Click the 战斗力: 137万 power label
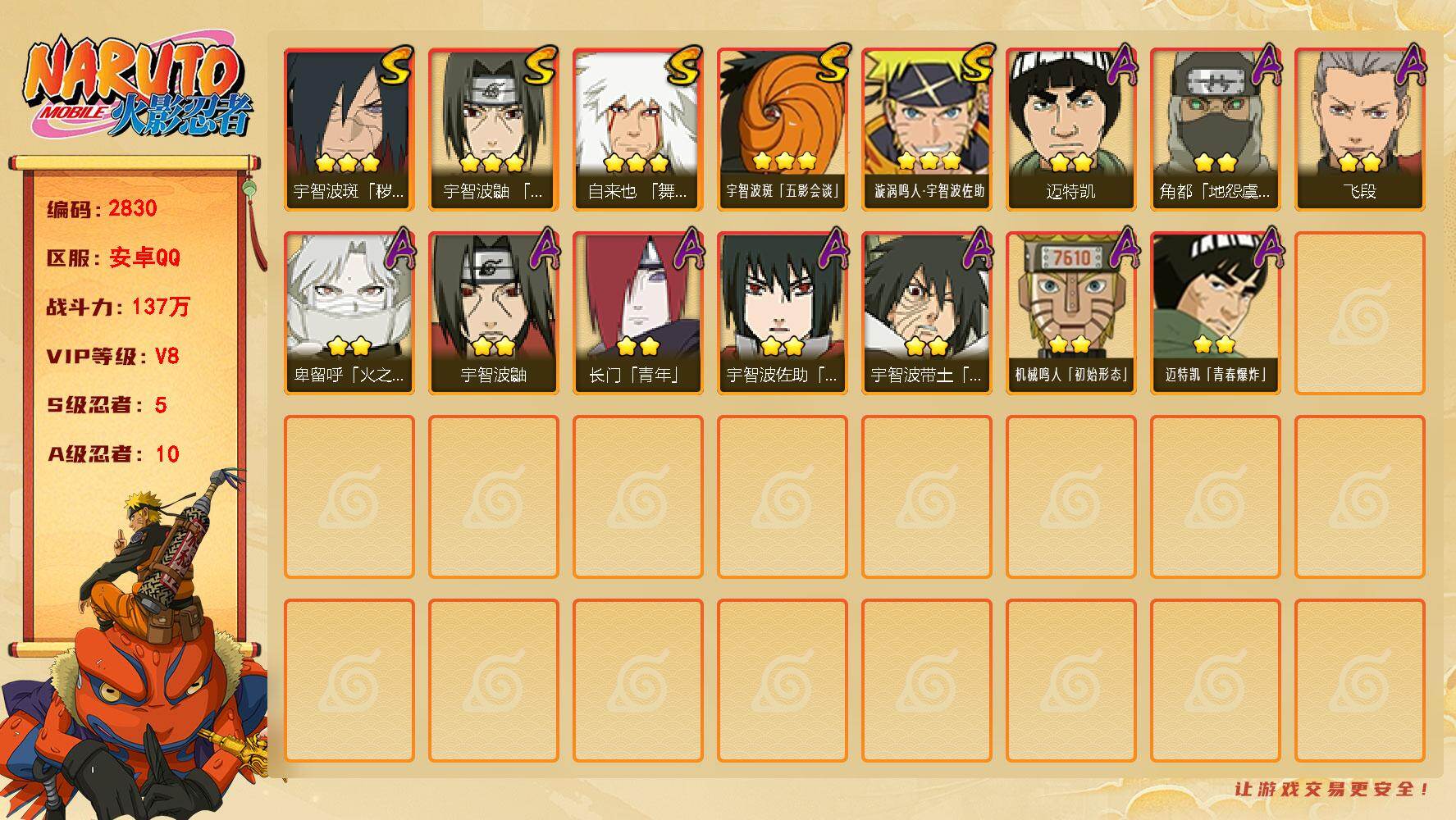The image size is (1456, 820). [x=118, y=307]
